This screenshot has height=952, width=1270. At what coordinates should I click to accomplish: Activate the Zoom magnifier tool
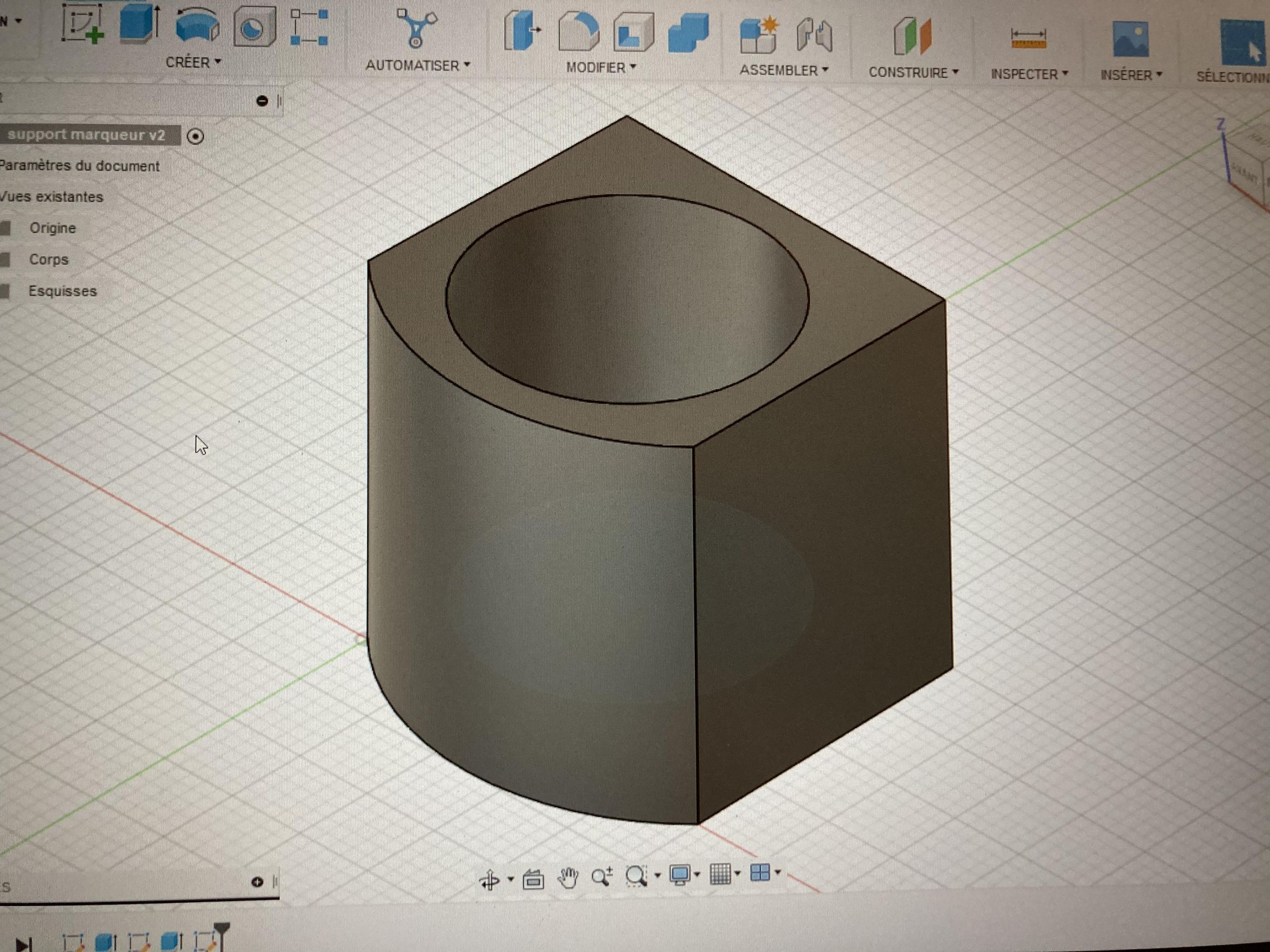click(602, 877)
